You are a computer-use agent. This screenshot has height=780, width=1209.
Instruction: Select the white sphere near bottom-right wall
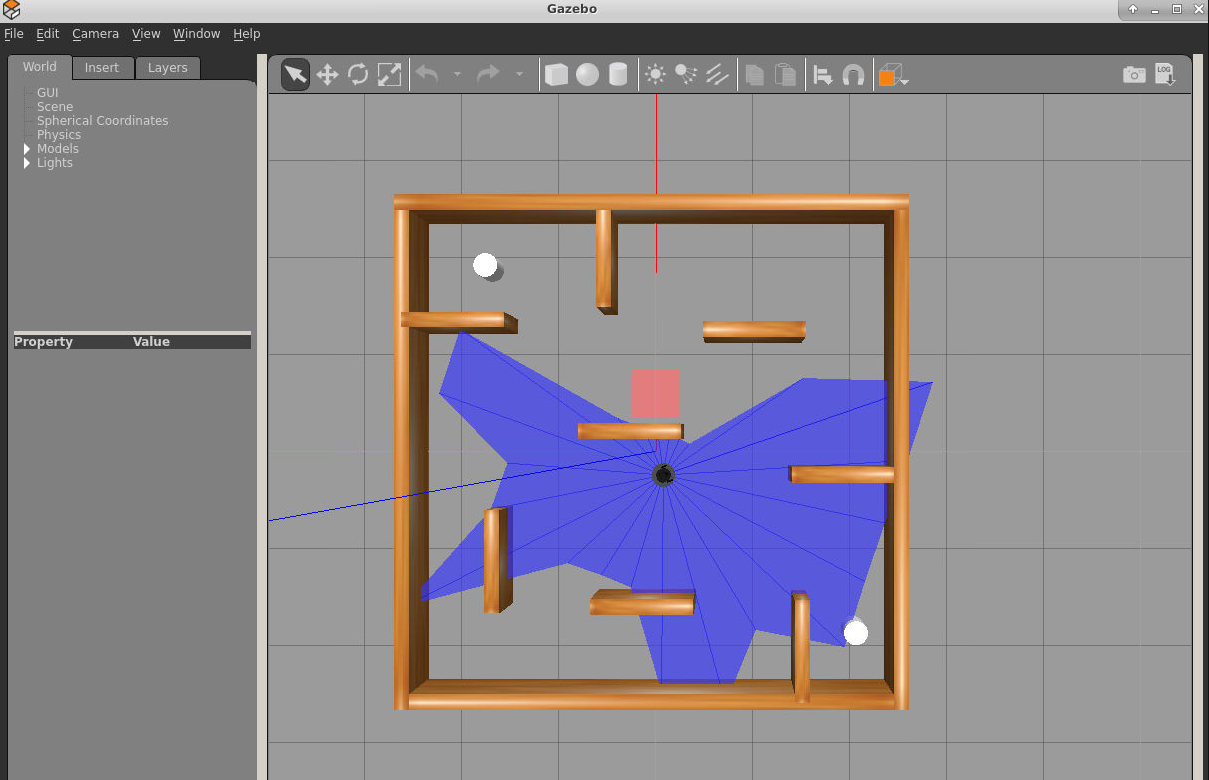point(856,632)
